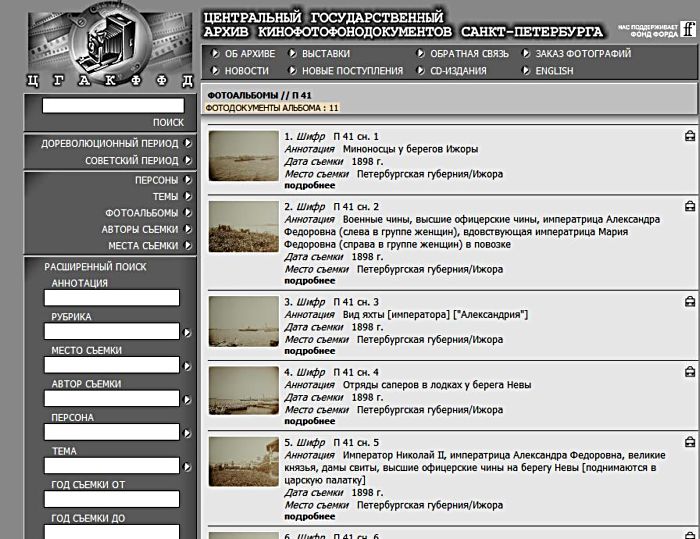This screenshot has height=539, width=700.
Task: Add photo П 41 сн. 2 to basket
Action: (x=690, y=206)
